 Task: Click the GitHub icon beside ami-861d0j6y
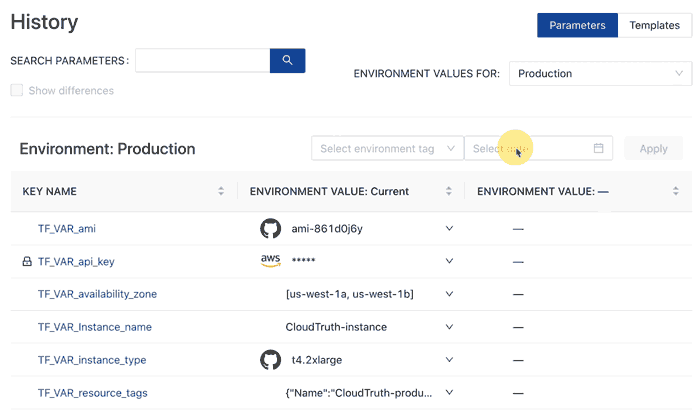[271, 228]
